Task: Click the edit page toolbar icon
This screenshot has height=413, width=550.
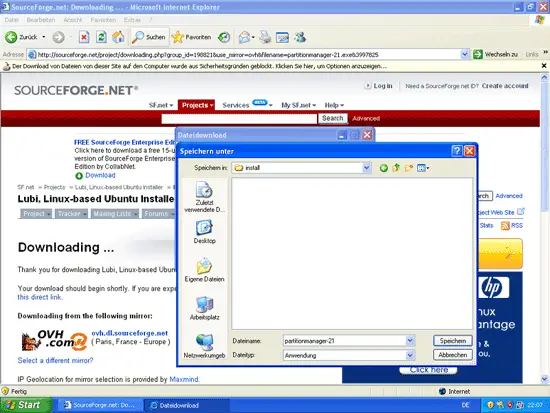Action: [282, 37]
